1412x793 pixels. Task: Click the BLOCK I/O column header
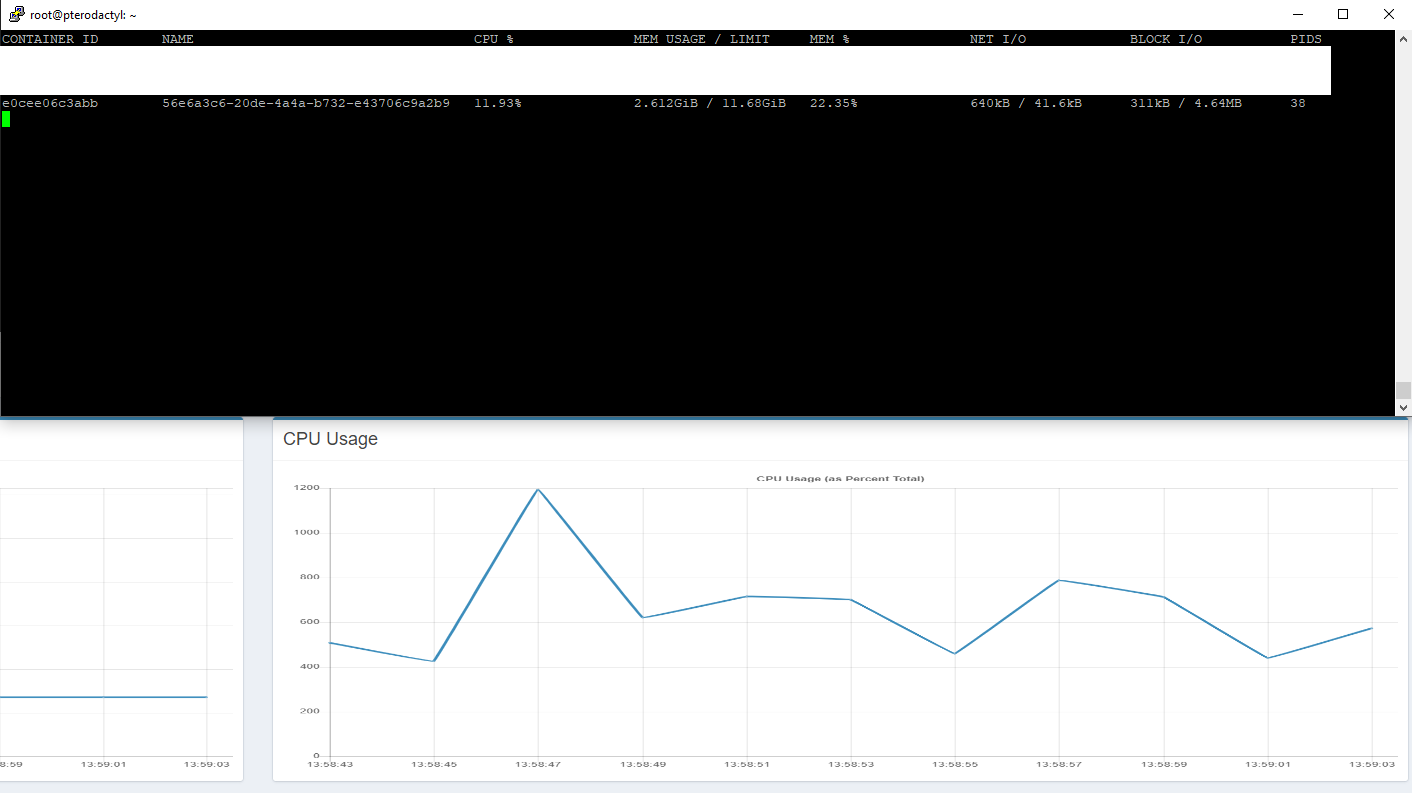coord(1166,39)
